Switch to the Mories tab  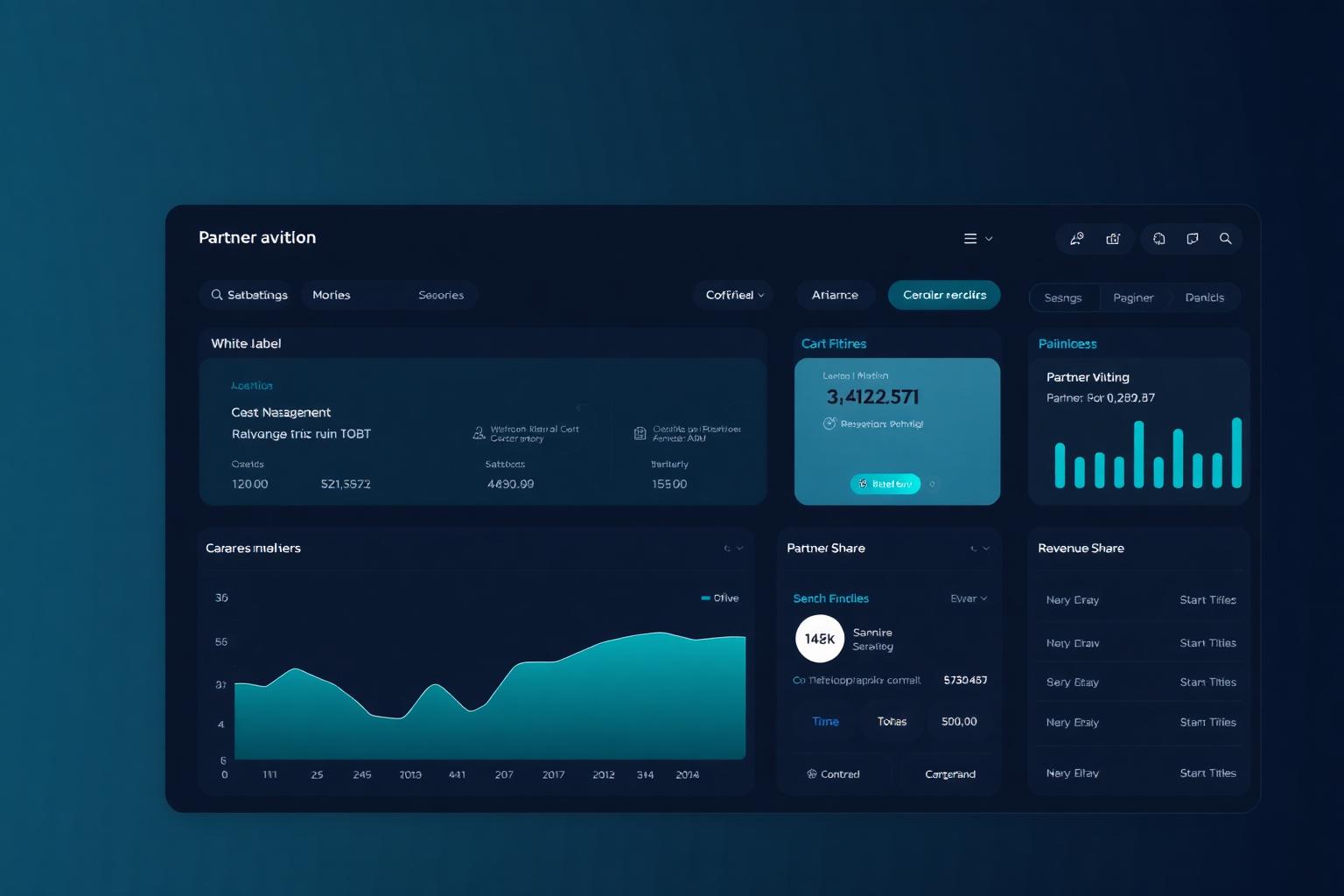point(332,295)
